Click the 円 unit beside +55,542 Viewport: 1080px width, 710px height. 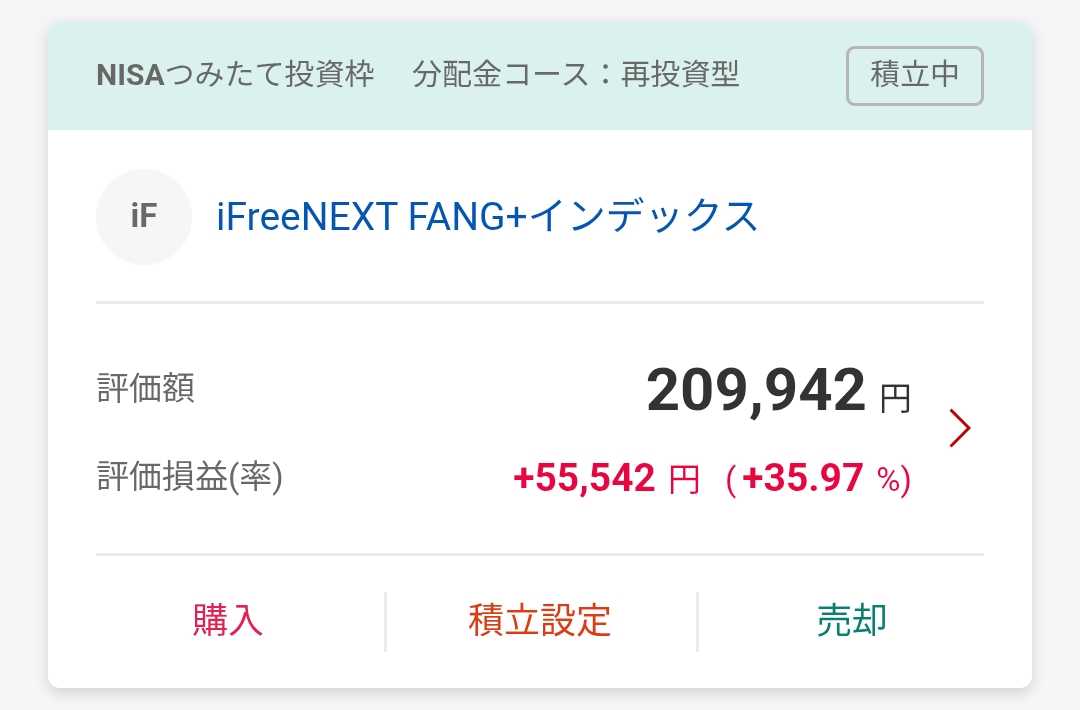click(684, 481)
